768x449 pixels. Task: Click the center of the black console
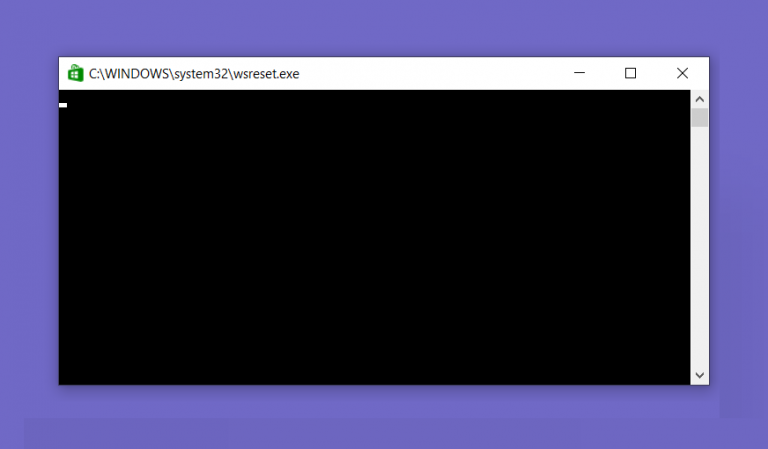(375, 237)
